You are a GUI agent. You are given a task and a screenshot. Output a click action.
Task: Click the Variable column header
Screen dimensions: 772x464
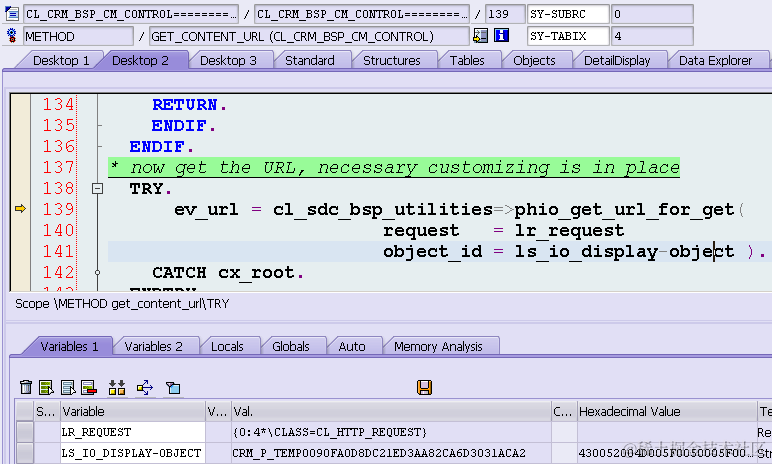[133, 411]
